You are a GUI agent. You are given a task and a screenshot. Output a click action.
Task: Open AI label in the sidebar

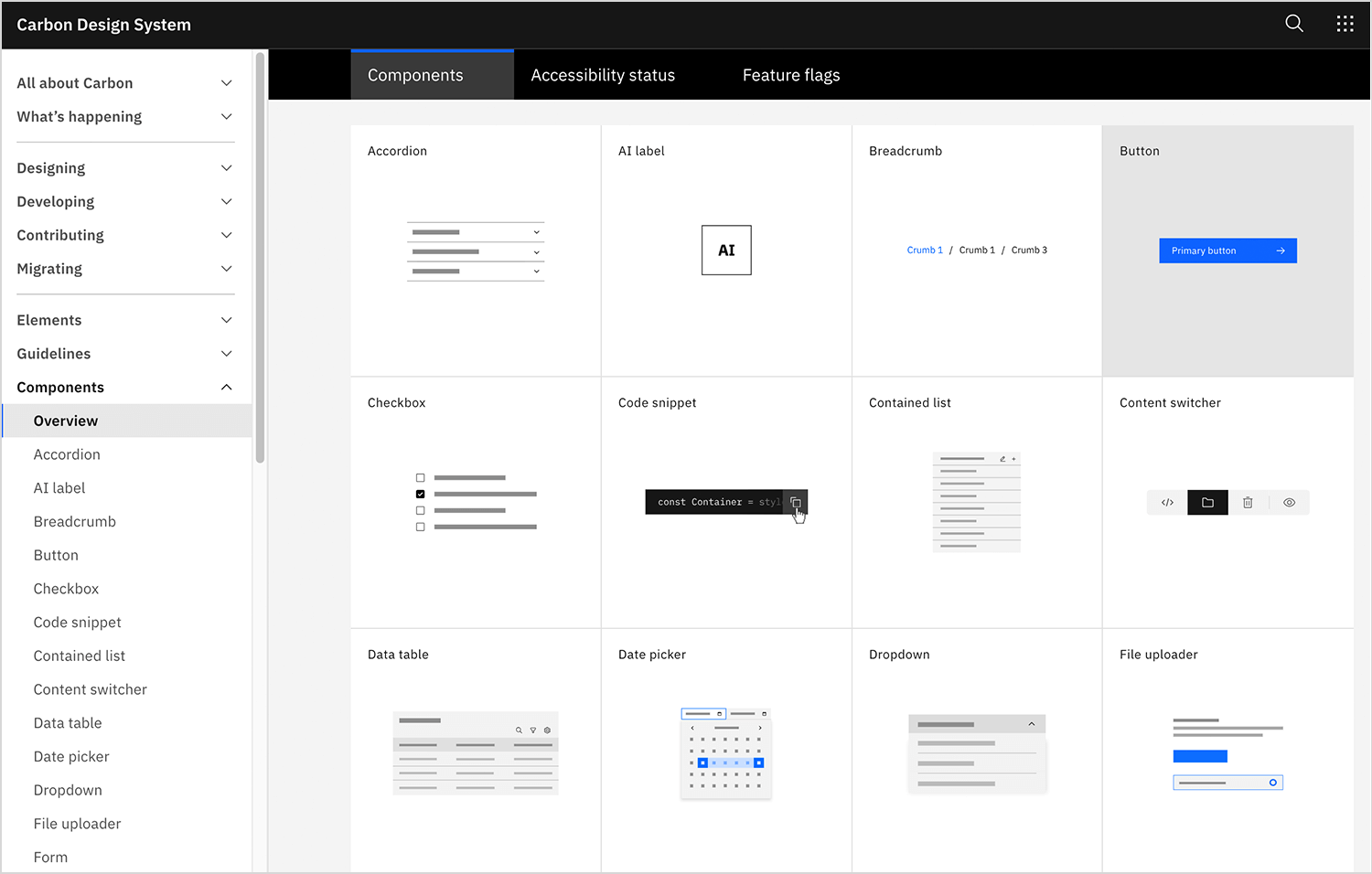coord(59,488)
